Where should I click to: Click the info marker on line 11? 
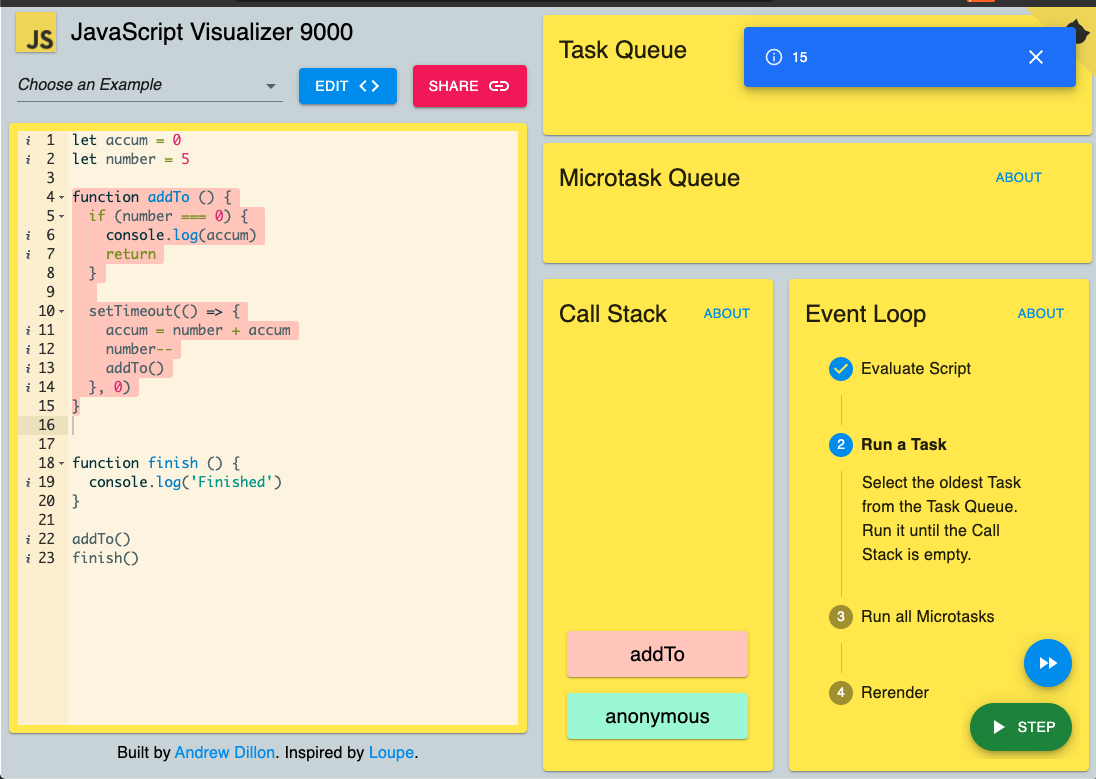28,331
